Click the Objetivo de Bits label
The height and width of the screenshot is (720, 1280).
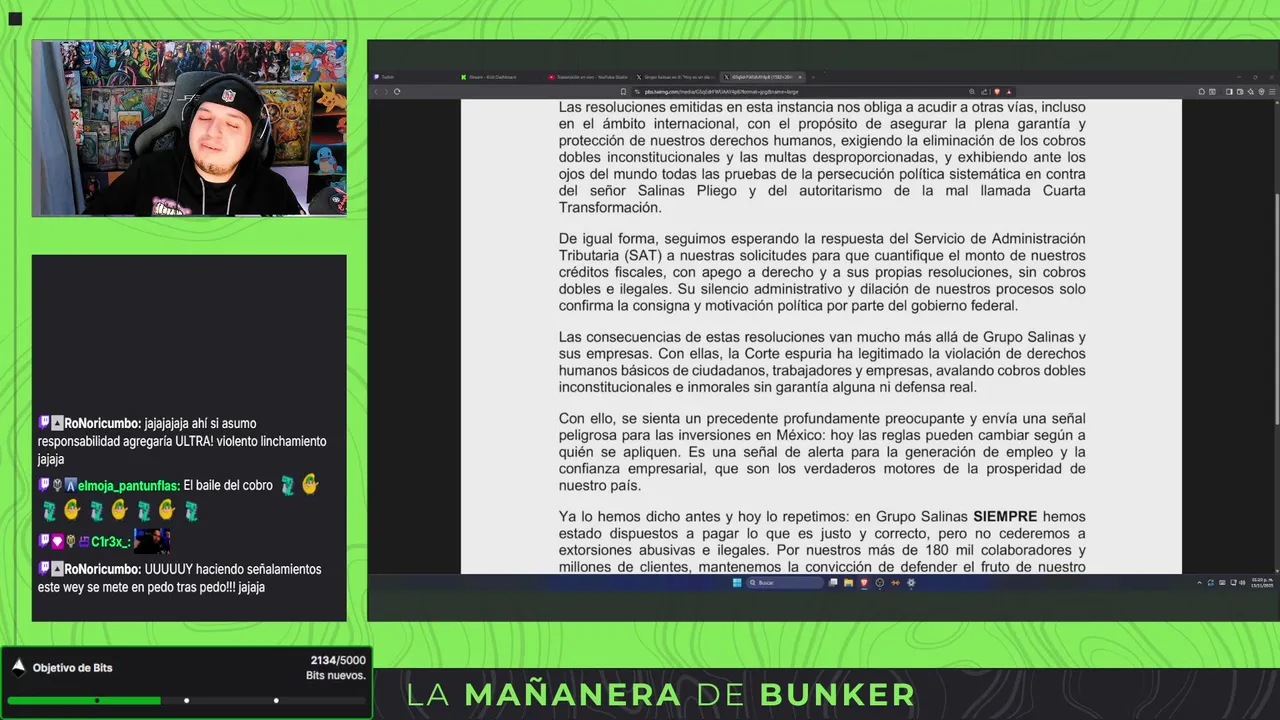point(72,668)
